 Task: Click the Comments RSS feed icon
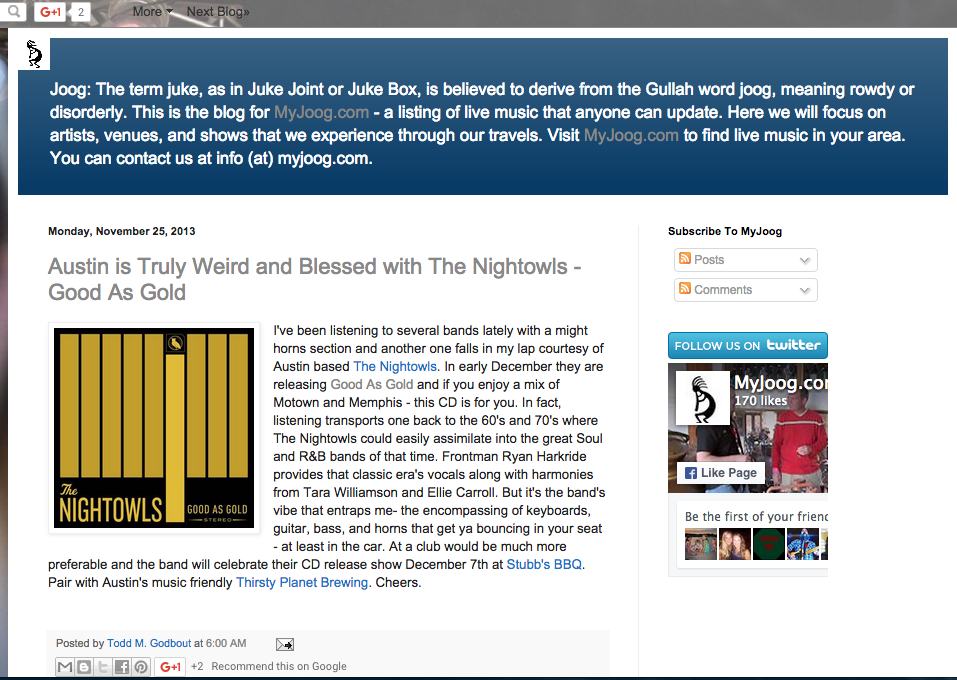point(685,289)
